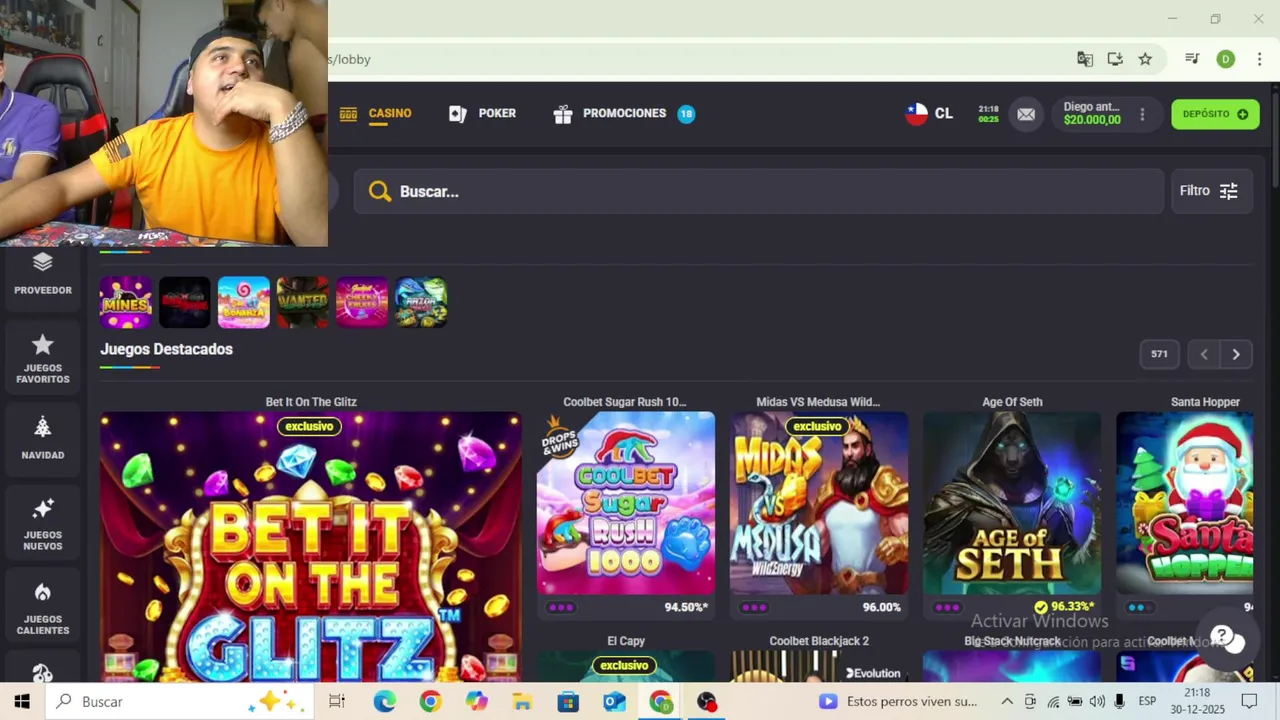1280x720 pixels.
Task: Open Coolbet Sugar Rush 1000 thumbnail
Action: pyautogui.click(x=626, y=503)
